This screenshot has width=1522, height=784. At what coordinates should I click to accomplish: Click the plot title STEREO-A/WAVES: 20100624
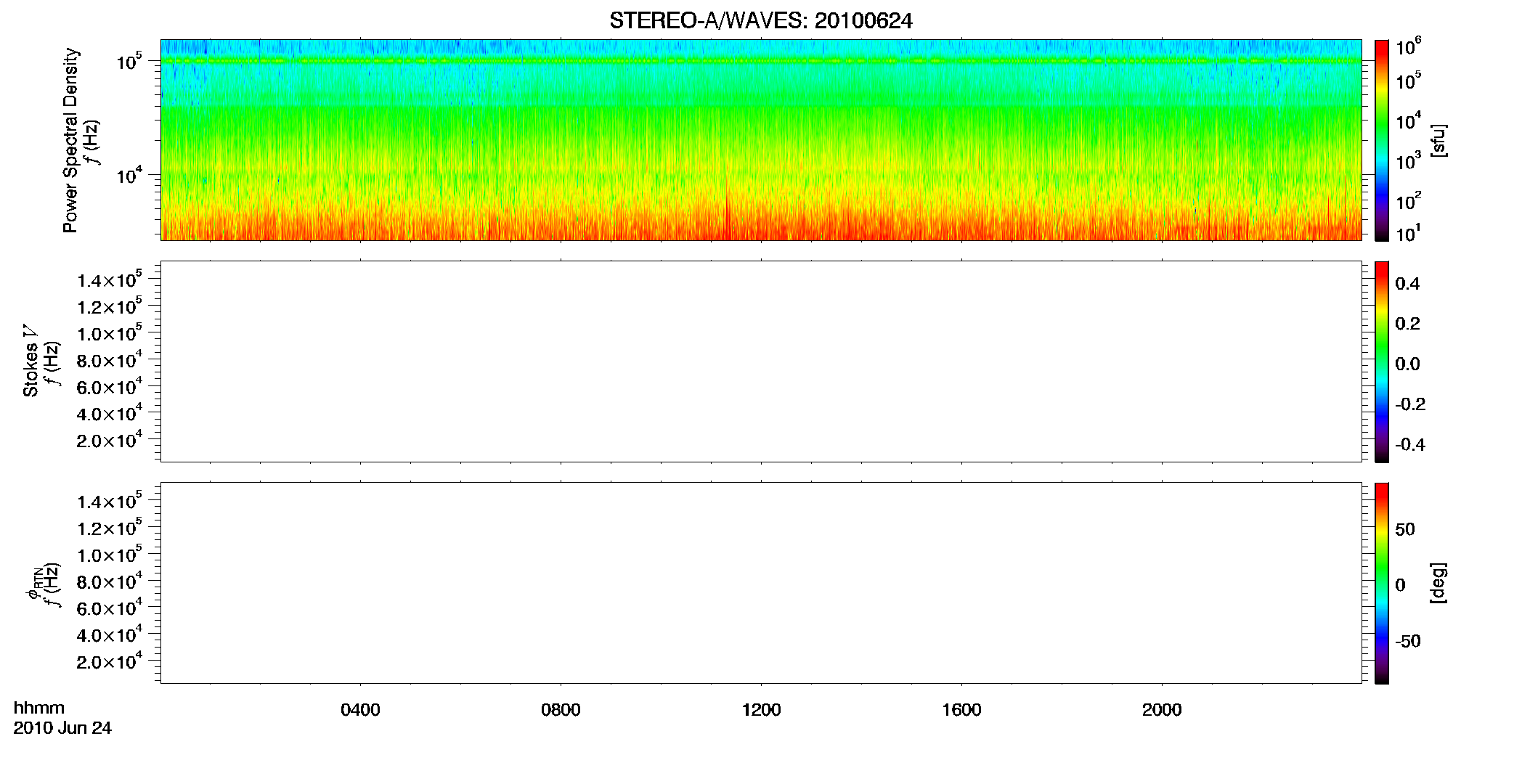[x=760, y=21]
